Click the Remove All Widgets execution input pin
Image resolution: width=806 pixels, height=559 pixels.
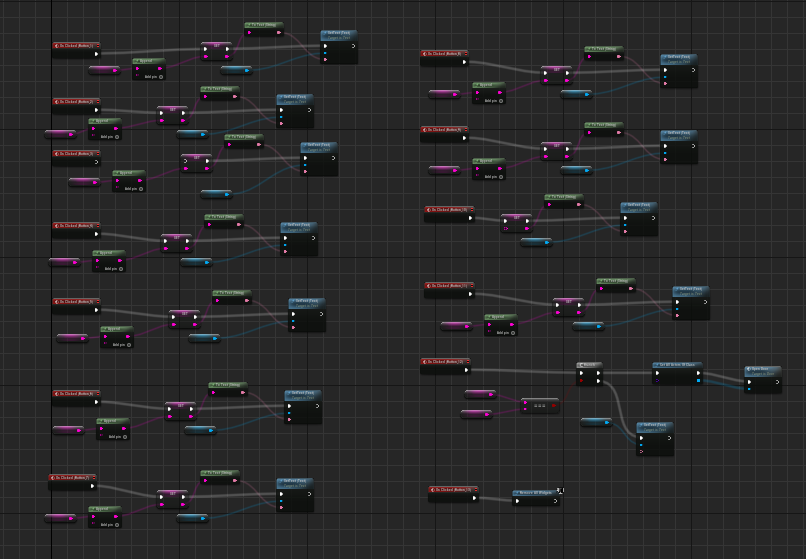click(x=517, y=501)
